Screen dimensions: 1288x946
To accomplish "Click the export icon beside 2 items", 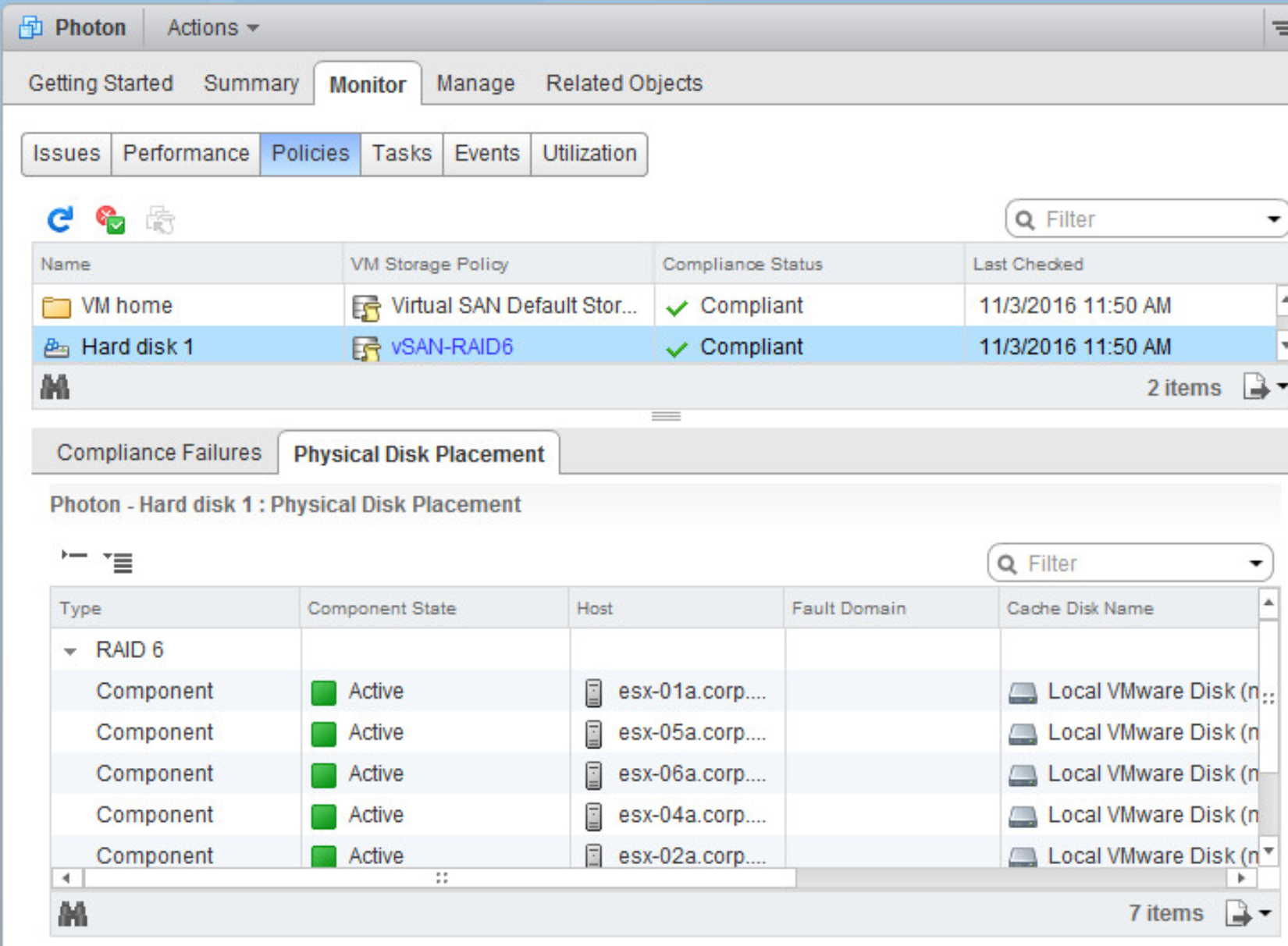I will point(1255,387).
